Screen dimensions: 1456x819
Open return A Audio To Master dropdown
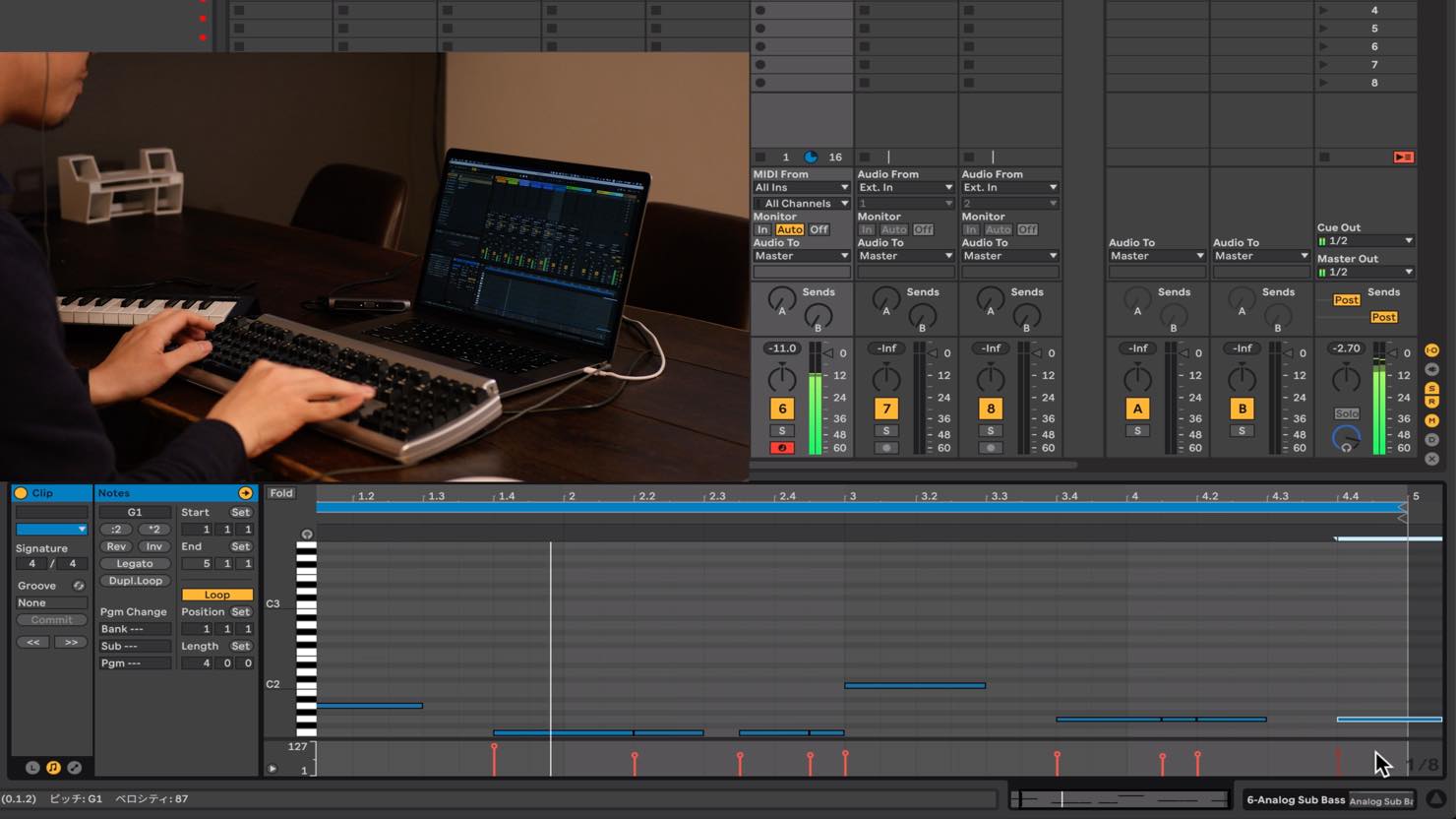1157,256
